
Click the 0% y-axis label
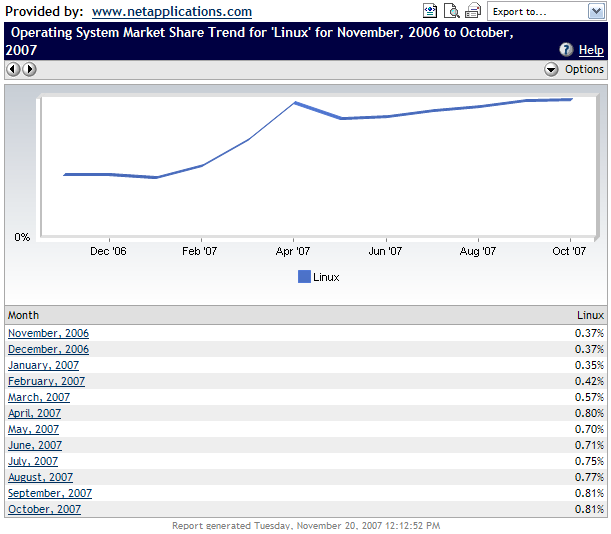[22, 237]
